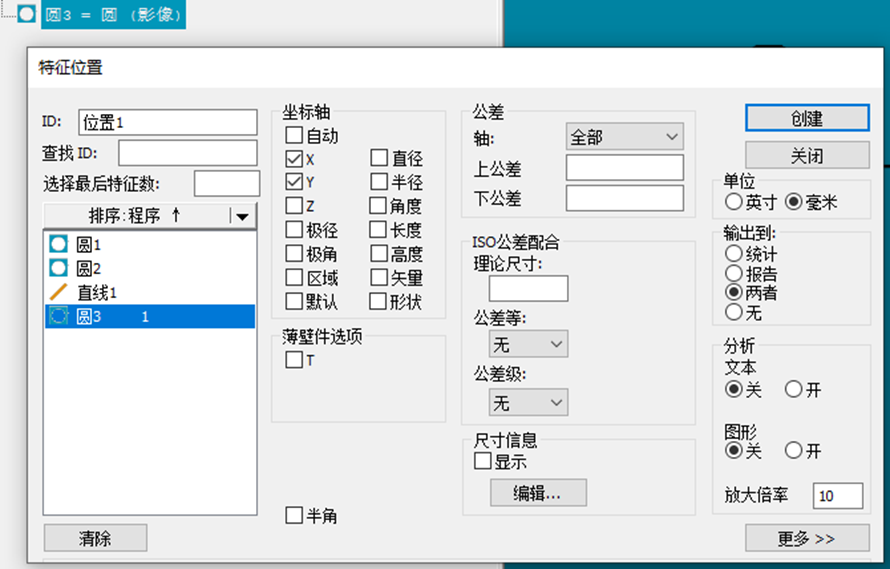The height and width of the screenshot is (569, 890).
Task: Expand the 公差等 dropdown
Action: click(x=528, y=344)
